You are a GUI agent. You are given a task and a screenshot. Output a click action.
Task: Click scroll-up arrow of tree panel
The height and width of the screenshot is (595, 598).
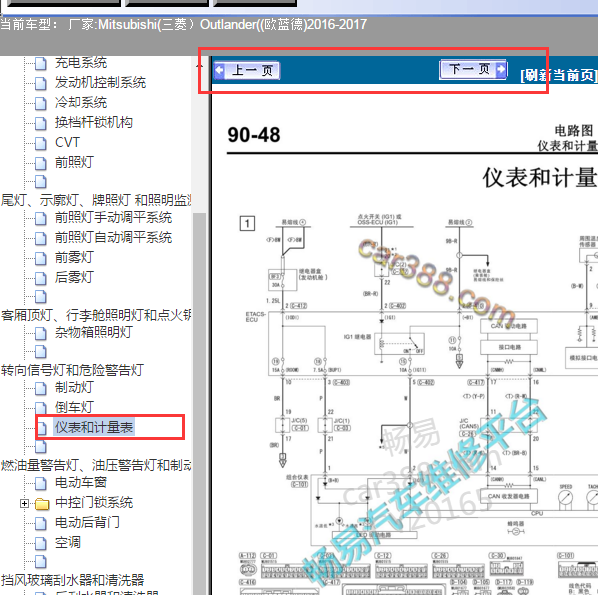coord(199,66)
